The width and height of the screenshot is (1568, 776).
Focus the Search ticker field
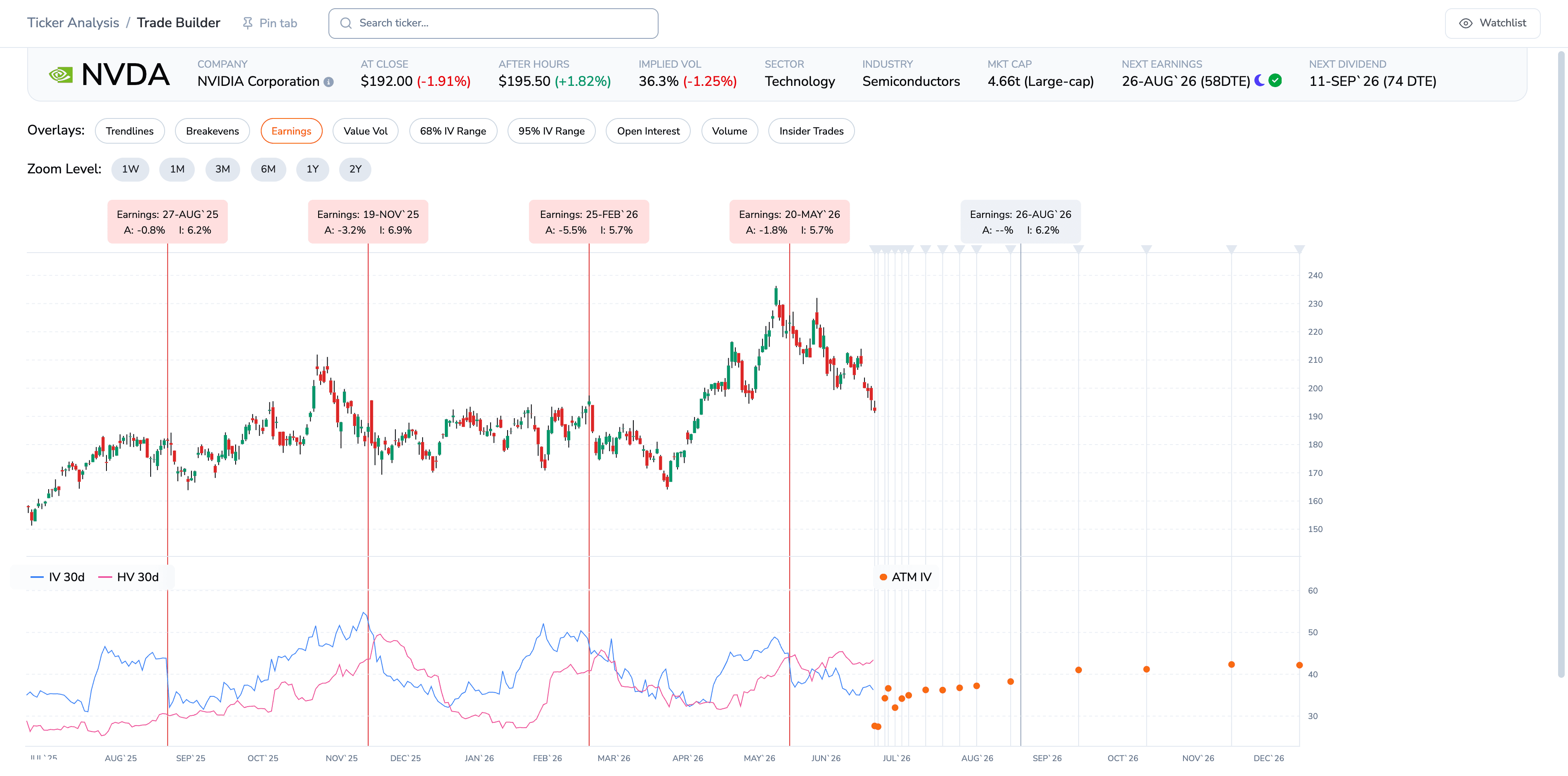tap(493, 23)
